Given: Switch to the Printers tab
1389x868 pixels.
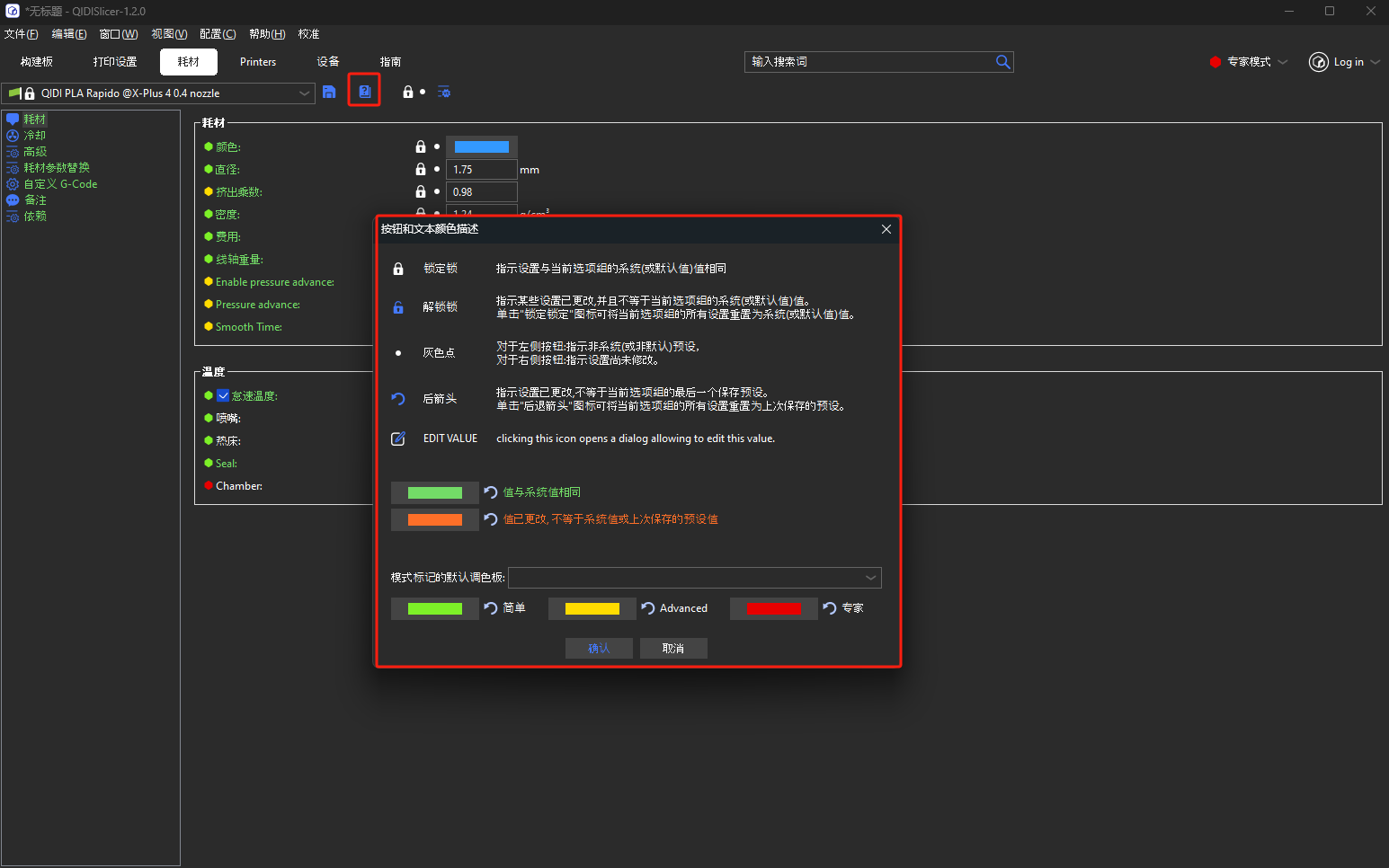Looking at the screenshot, I should coord(258,62).
